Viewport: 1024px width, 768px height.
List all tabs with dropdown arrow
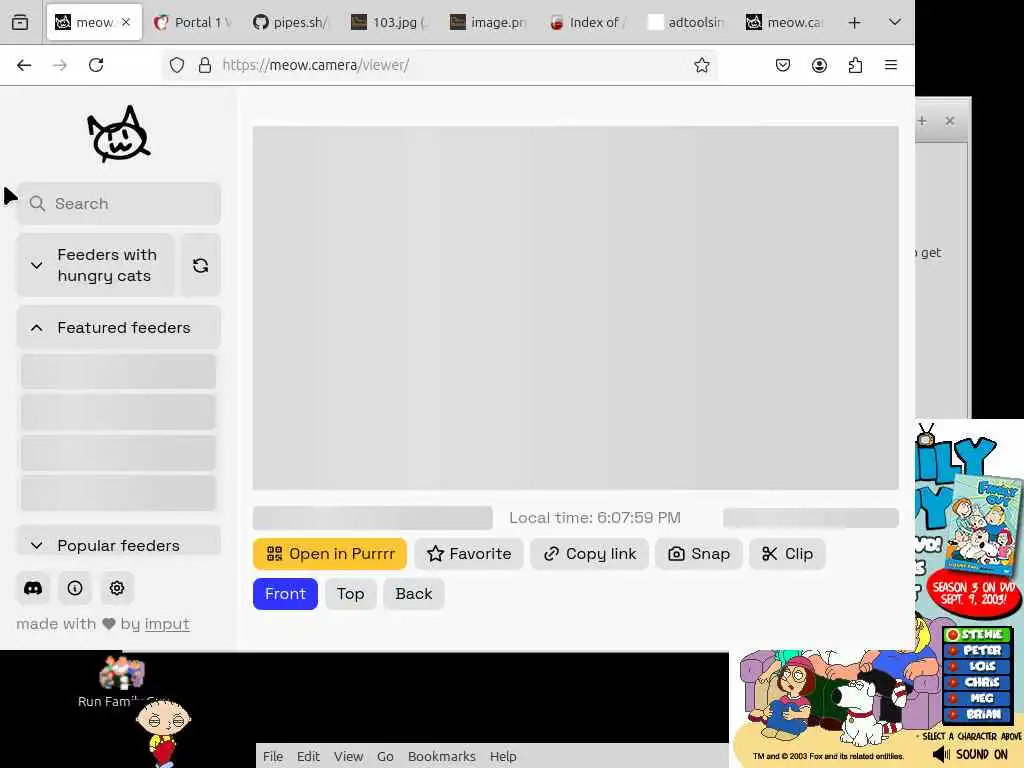pos(895,22)
